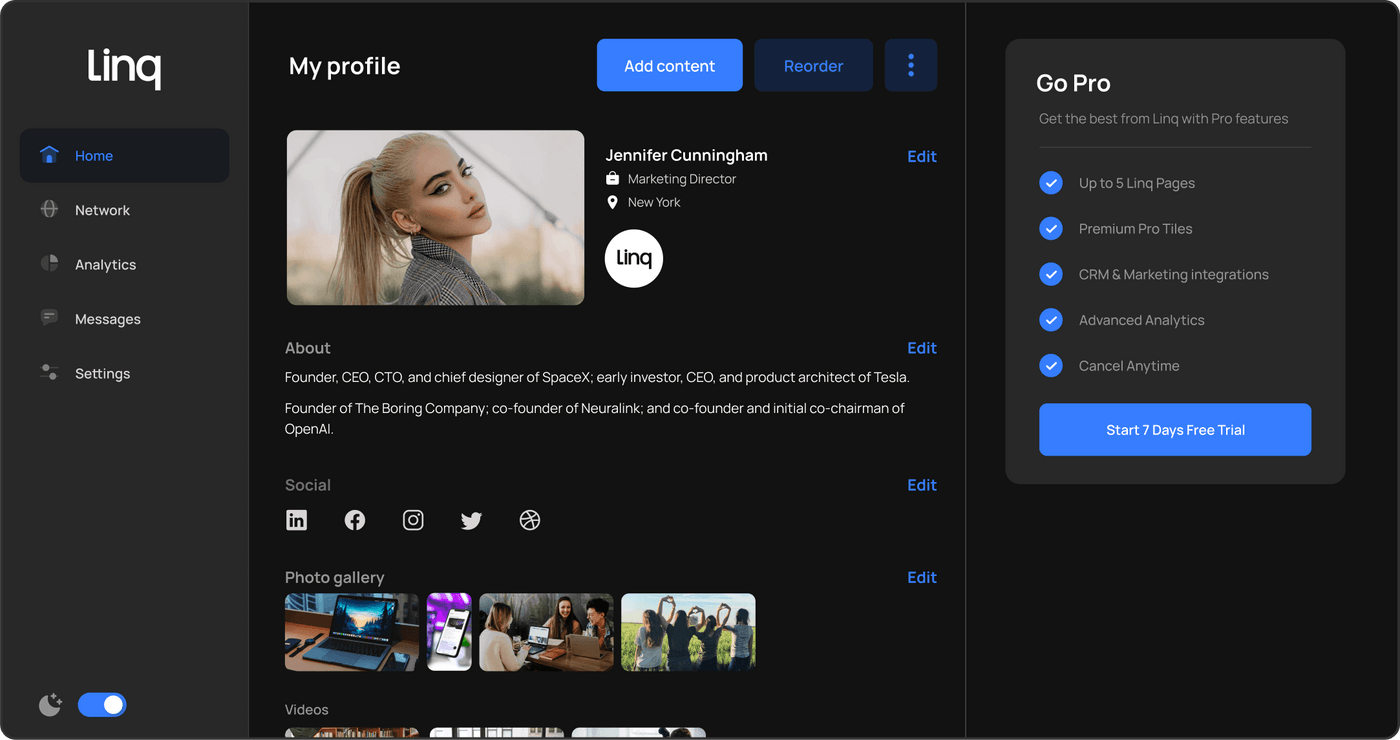The height and width of the screenshot is (740, 1400).
Task: Click the About paragraph starting 'Founder, CEO, CTO'
Action: (597, 378)
